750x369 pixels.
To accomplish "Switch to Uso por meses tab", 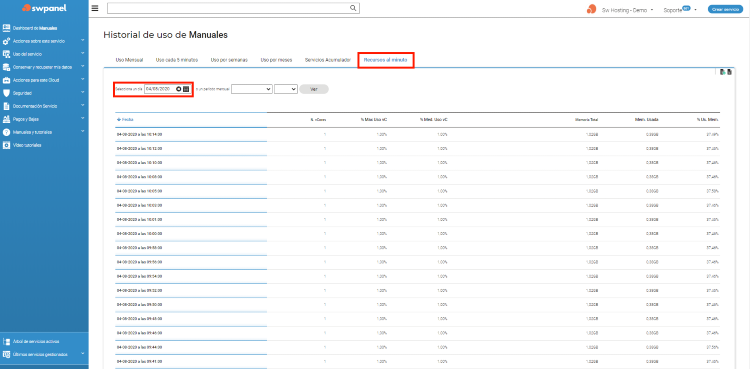I will [x=276, y=60].
